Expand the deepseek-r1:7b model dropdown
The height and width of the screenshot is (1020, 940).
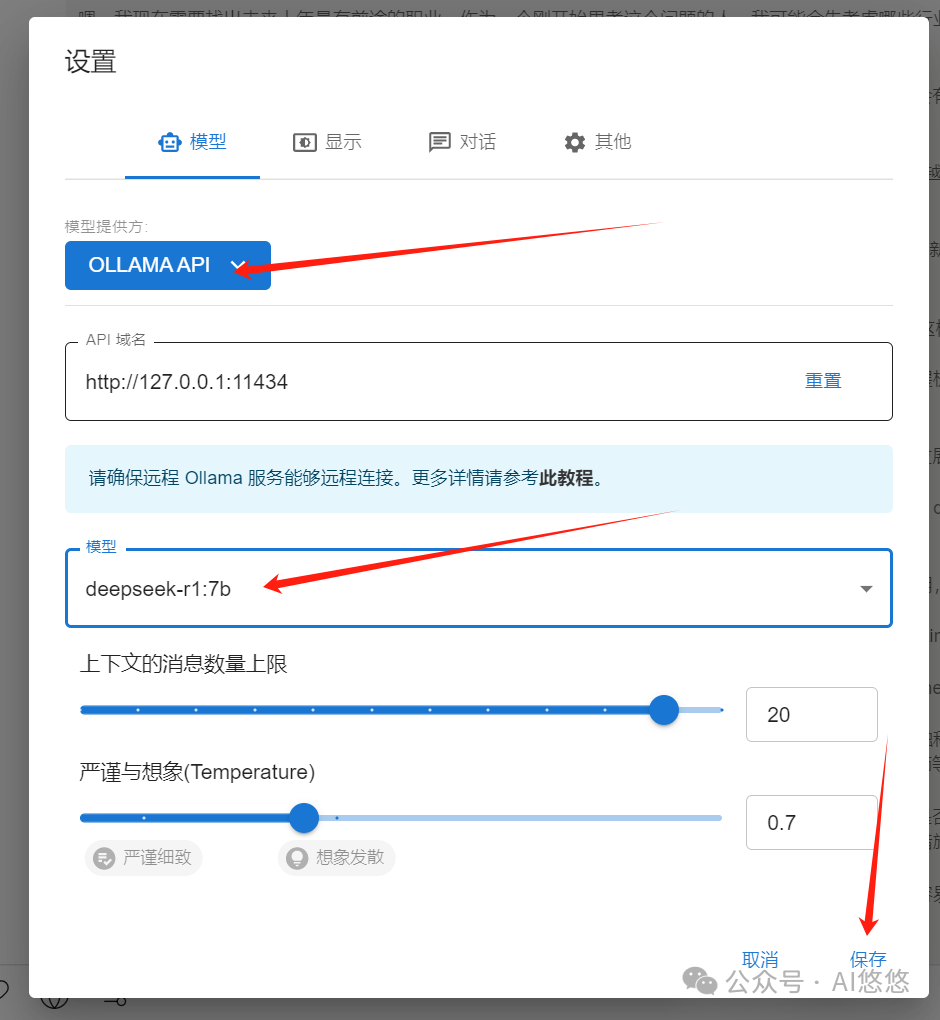(479, 589)
